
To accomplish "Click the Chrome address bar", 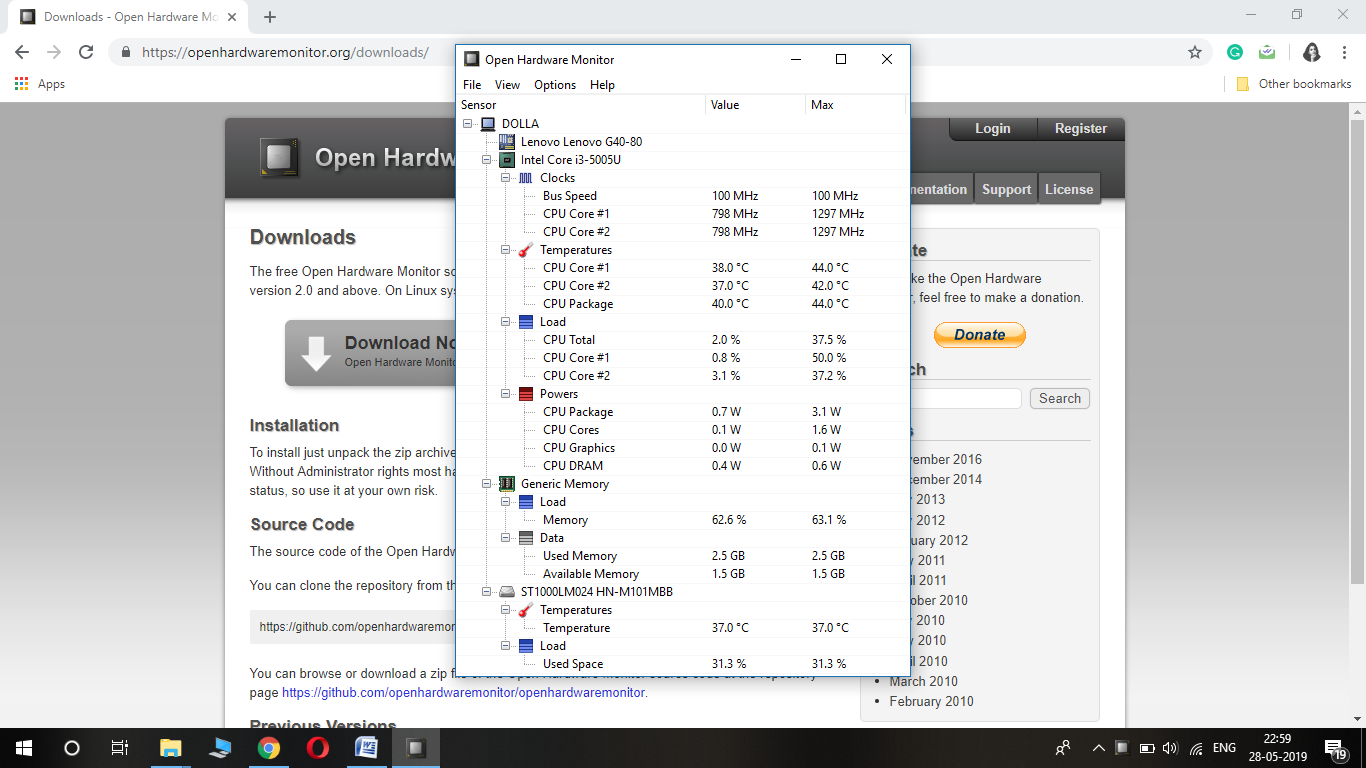I will (660, 52).
